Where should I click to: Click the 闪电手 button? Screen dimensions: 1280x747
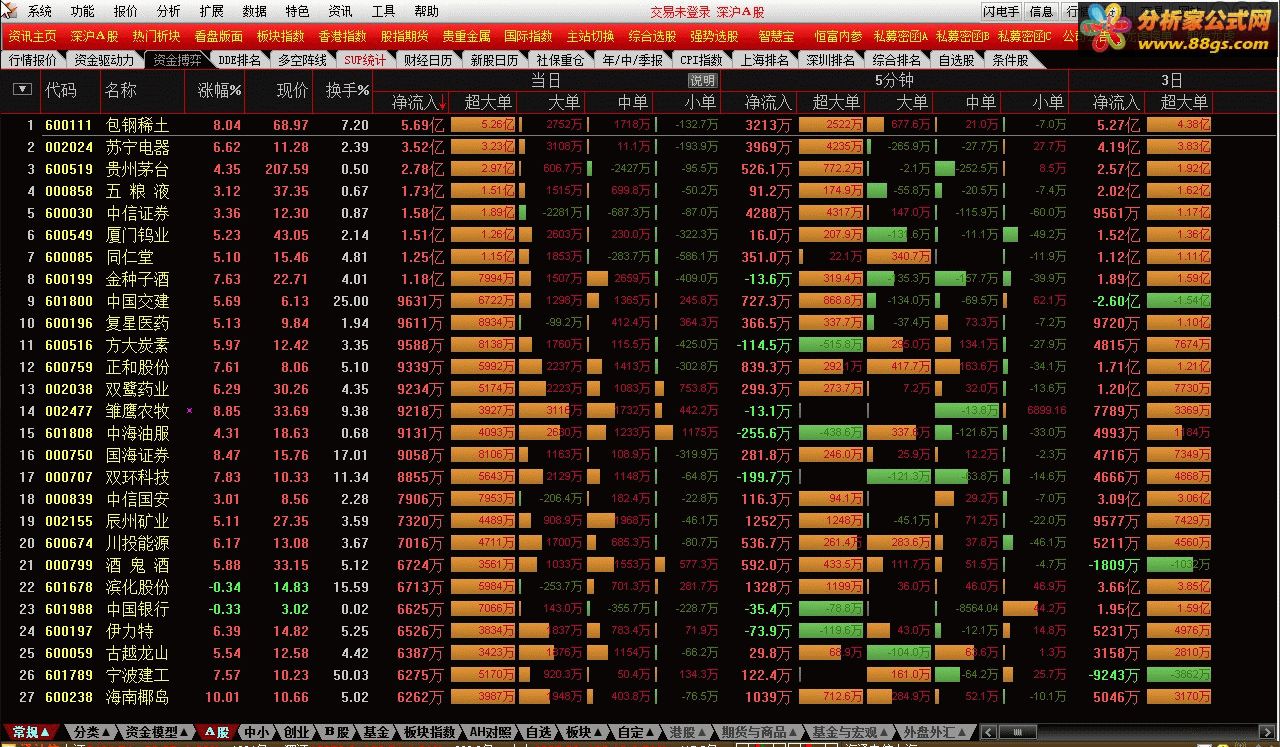tap(1000, 12)
